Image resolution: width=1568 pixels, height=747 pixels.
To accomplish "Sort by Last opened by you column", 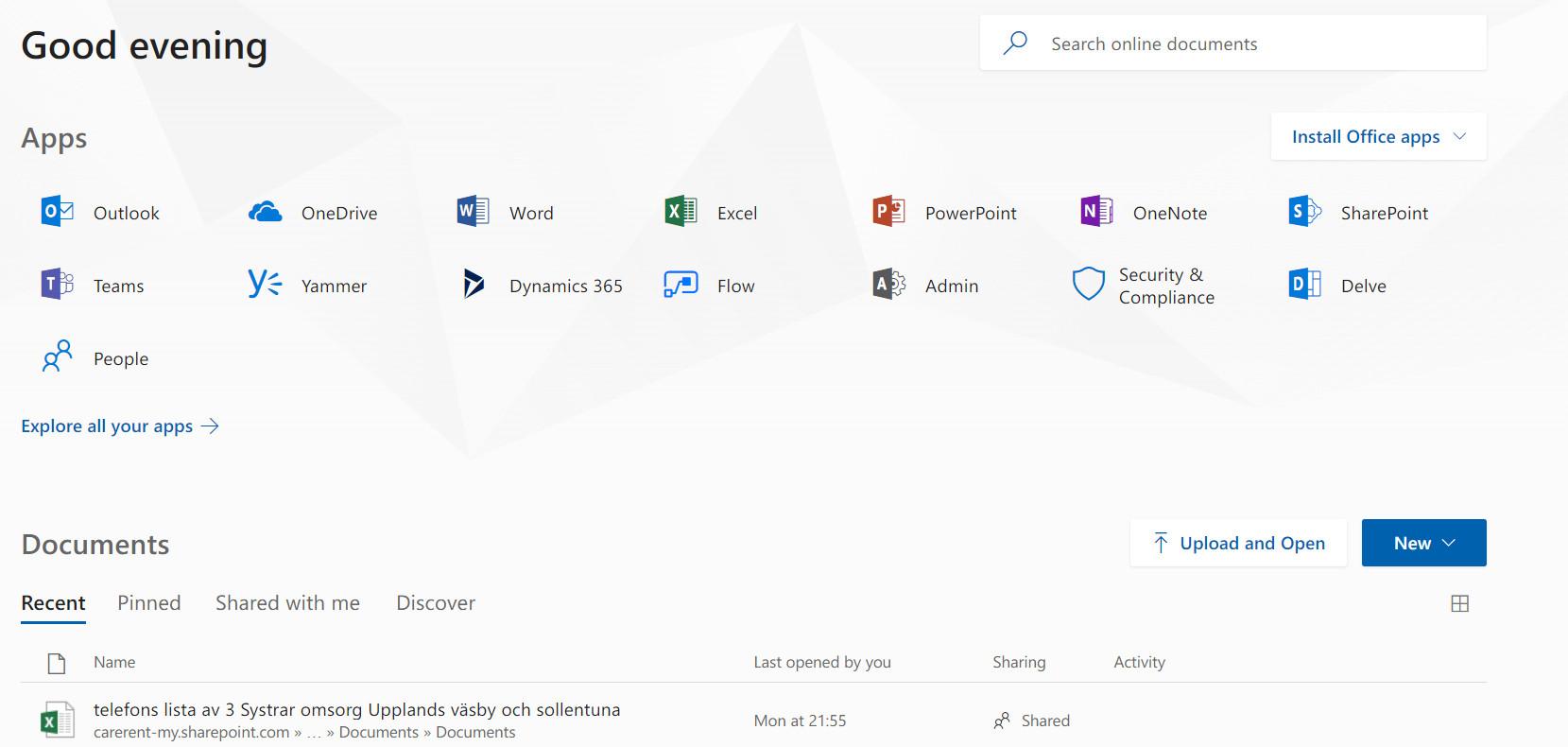I will pyautogui.click(x=822, y=662).
